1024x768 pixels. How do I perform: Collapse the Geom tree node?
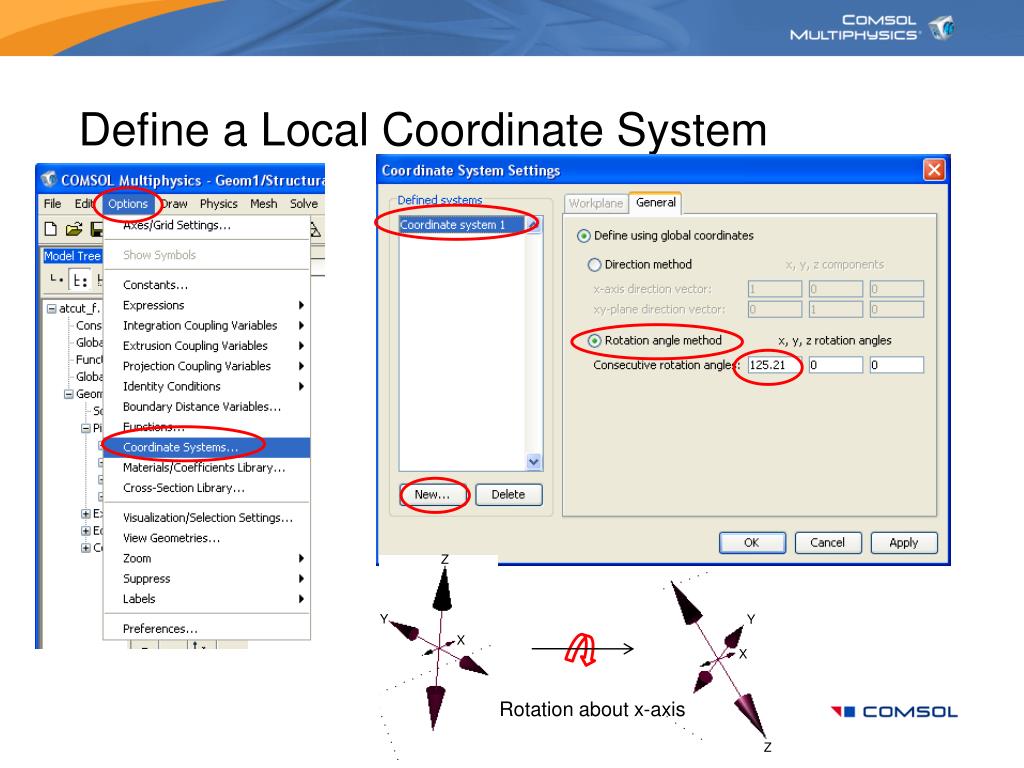pos(68,394)
